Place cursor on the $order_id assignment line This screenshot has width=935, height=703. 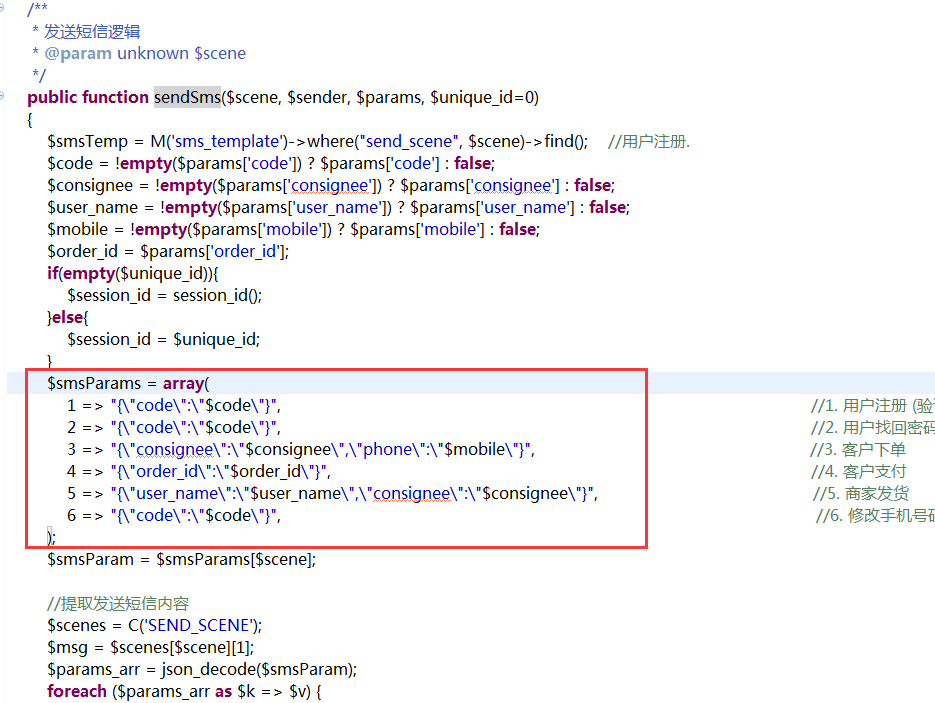coord(167,251)
